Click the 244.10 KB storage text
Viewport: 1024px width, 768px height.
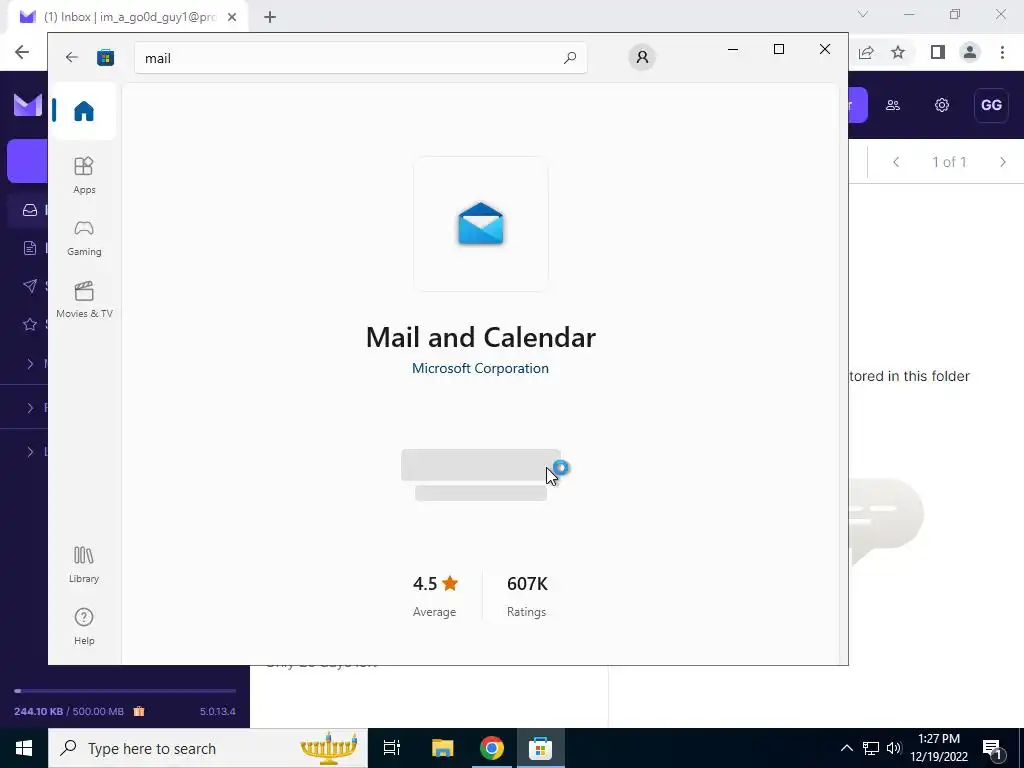click(x=38, y=711)
